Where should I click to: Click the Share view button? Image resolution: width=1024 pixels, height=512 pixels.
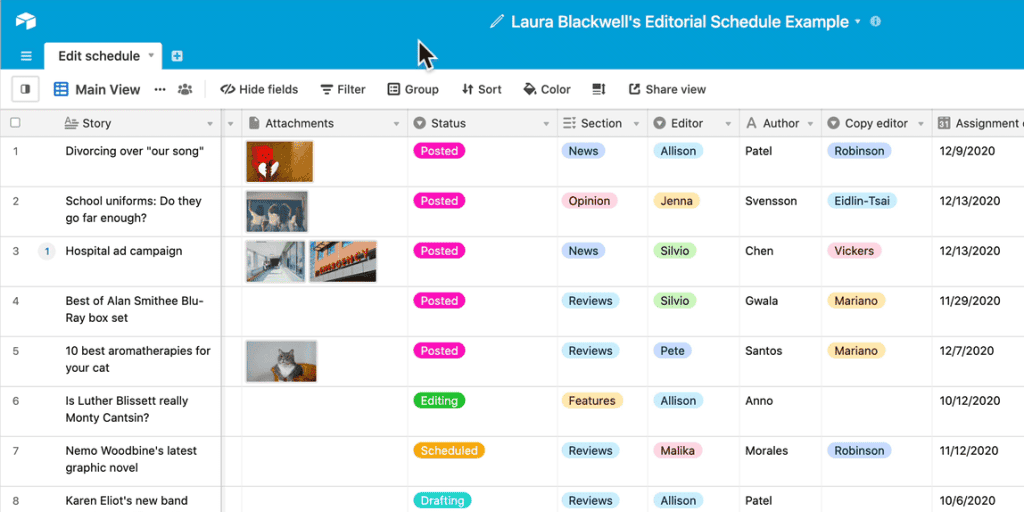coord(667,89)
